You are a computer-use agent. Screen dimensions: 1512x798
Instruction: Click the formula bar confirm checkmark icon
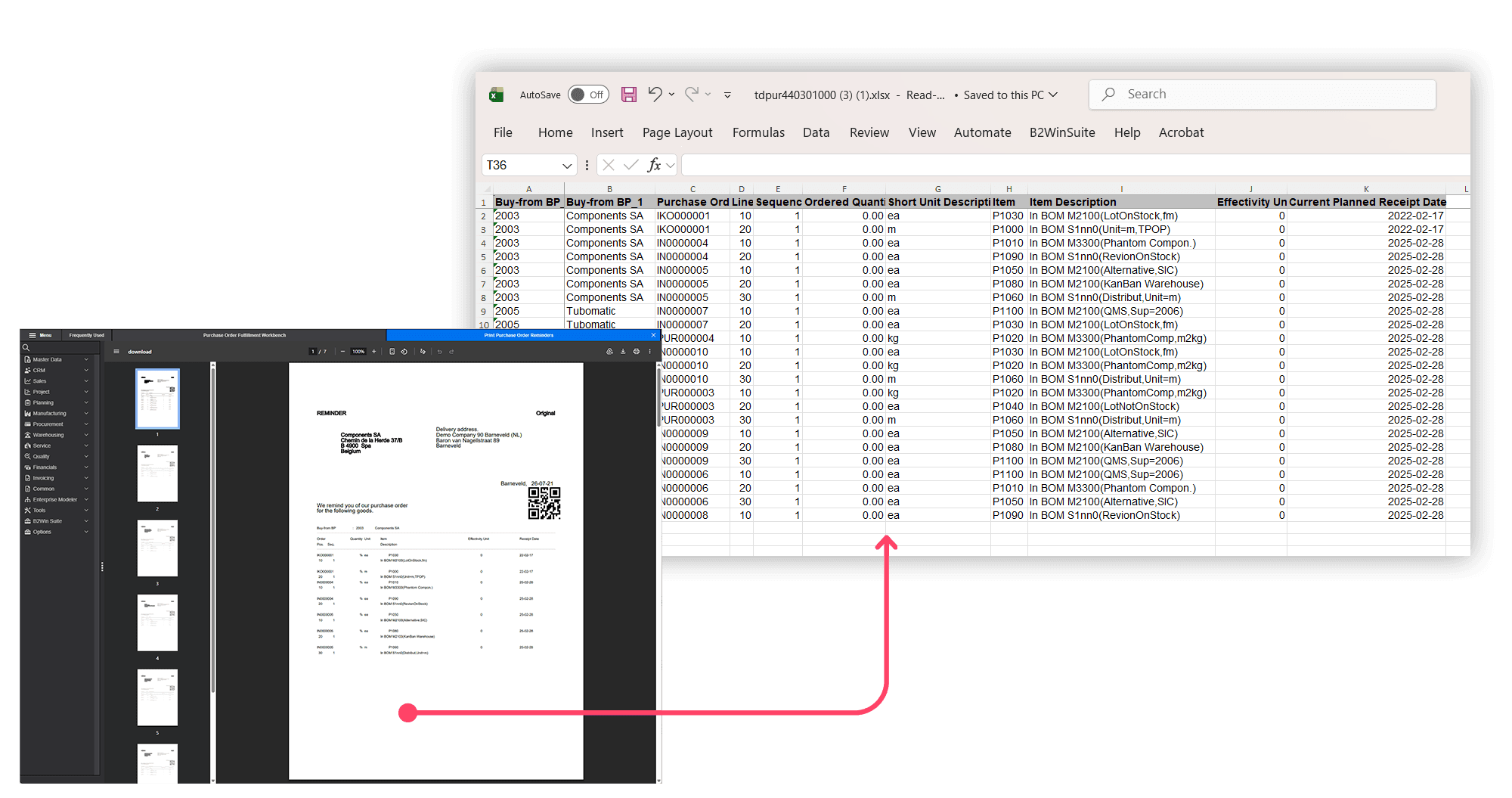point(631,165)
